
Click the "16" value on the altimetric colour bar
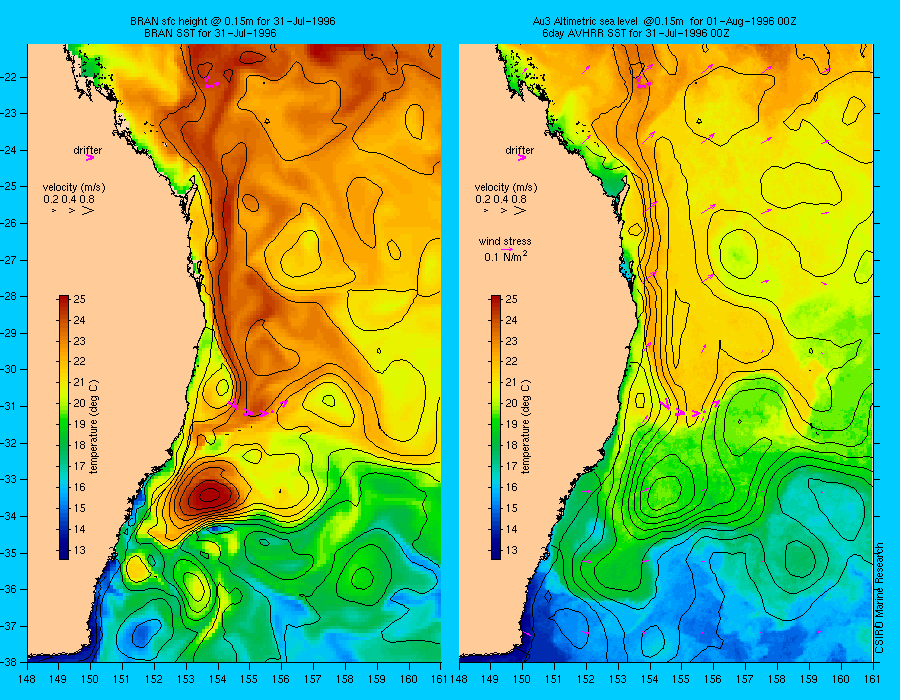511,487
